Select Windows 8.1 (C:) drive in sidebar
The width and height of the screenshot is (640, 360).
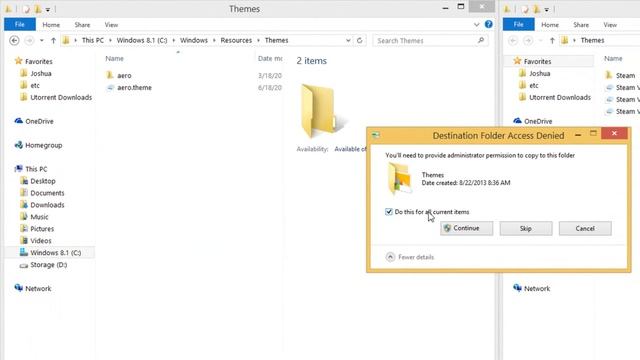coord(56,253)
